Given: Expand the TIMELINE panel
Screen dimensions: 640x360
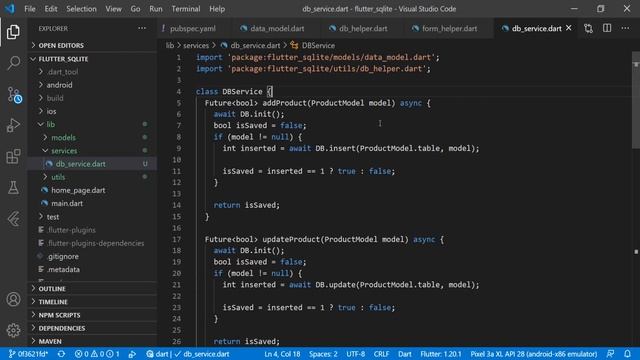Looking at the screenshot, I should (x=53, y=302).
